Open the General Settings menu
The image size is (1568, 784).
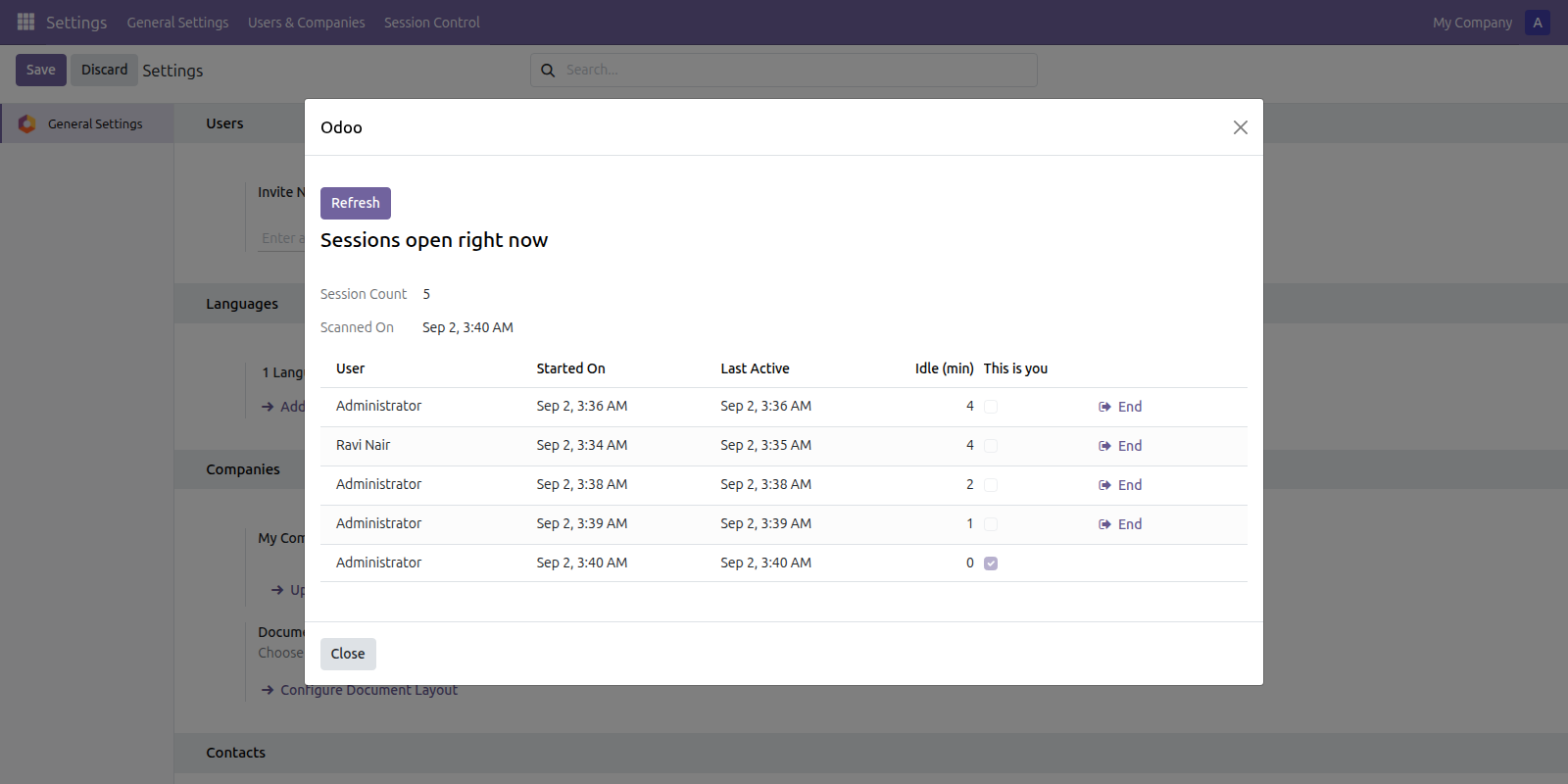pos(177,23)
